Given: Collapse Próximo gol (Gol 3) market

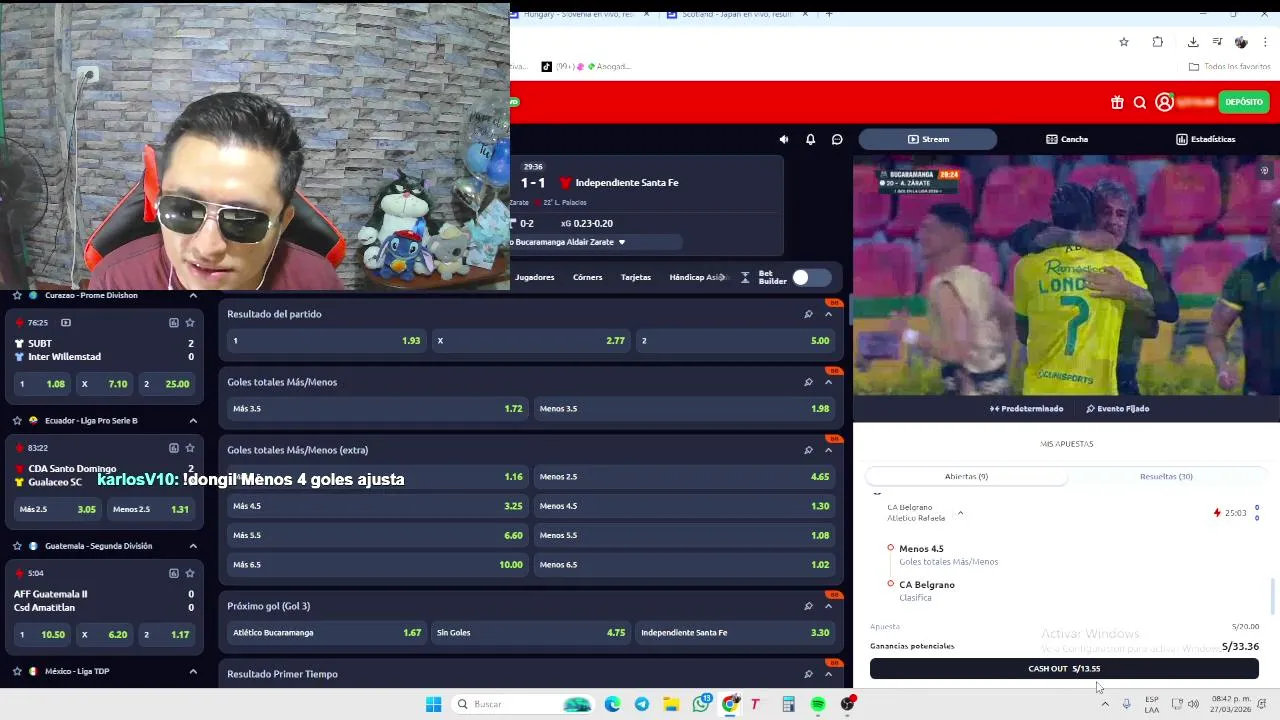Looking at the screenshot, I should (x=828, y=606).
